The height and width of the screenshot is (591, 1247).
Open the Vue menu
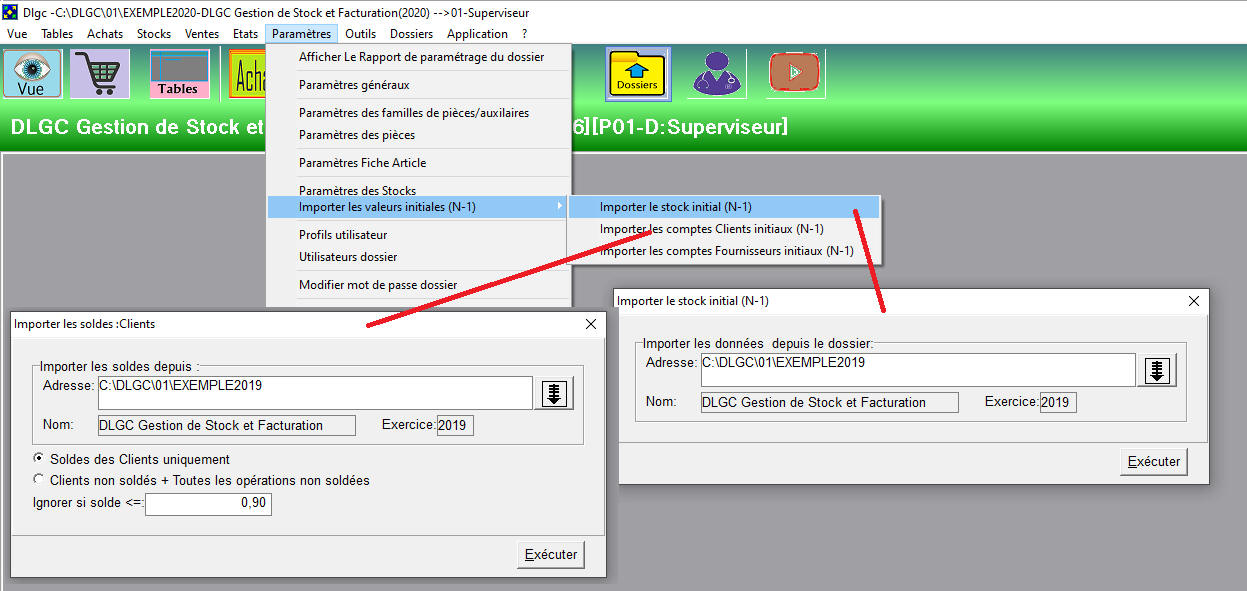pos(17,33)
